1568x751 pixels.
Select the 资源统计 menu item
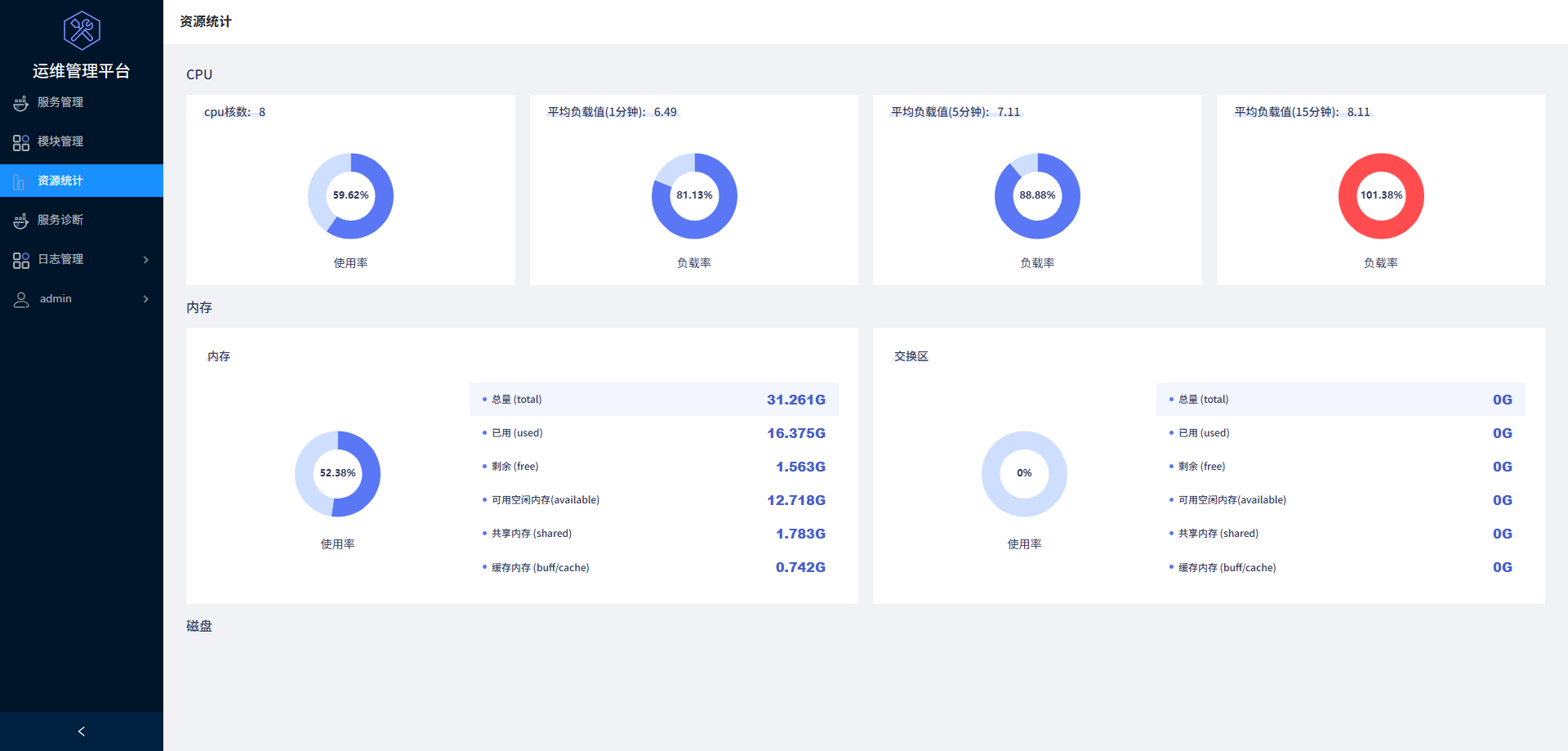pyautogui.click(x=82, y=181)
